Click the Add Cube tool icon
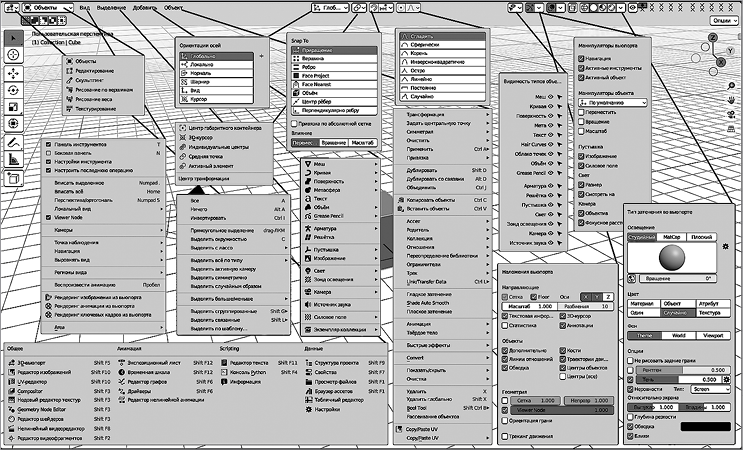Image resolution: width=743 pixels, height=450 pixels. click(12, 177)
